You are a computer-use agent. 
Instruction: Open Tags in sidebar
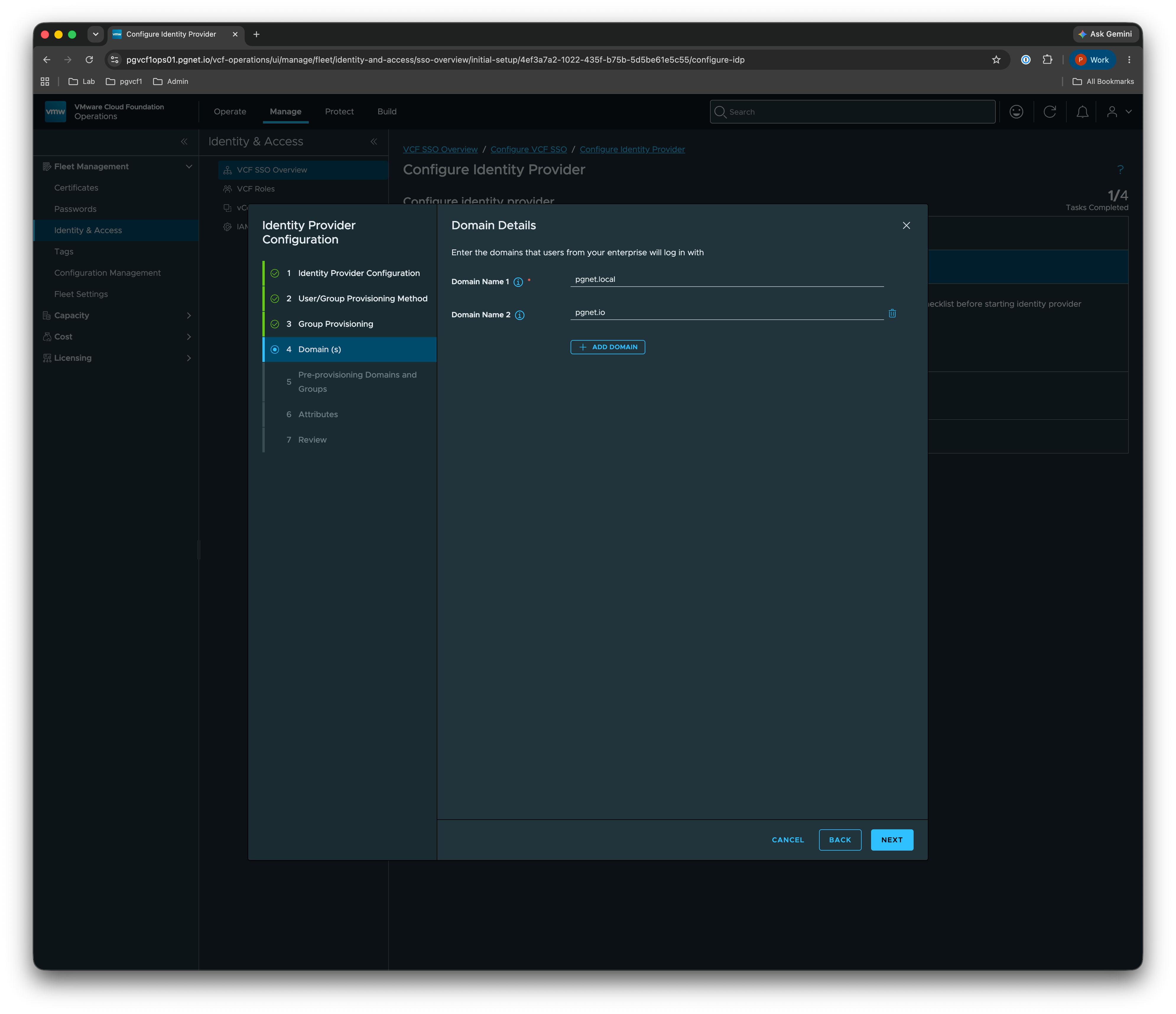64,251
